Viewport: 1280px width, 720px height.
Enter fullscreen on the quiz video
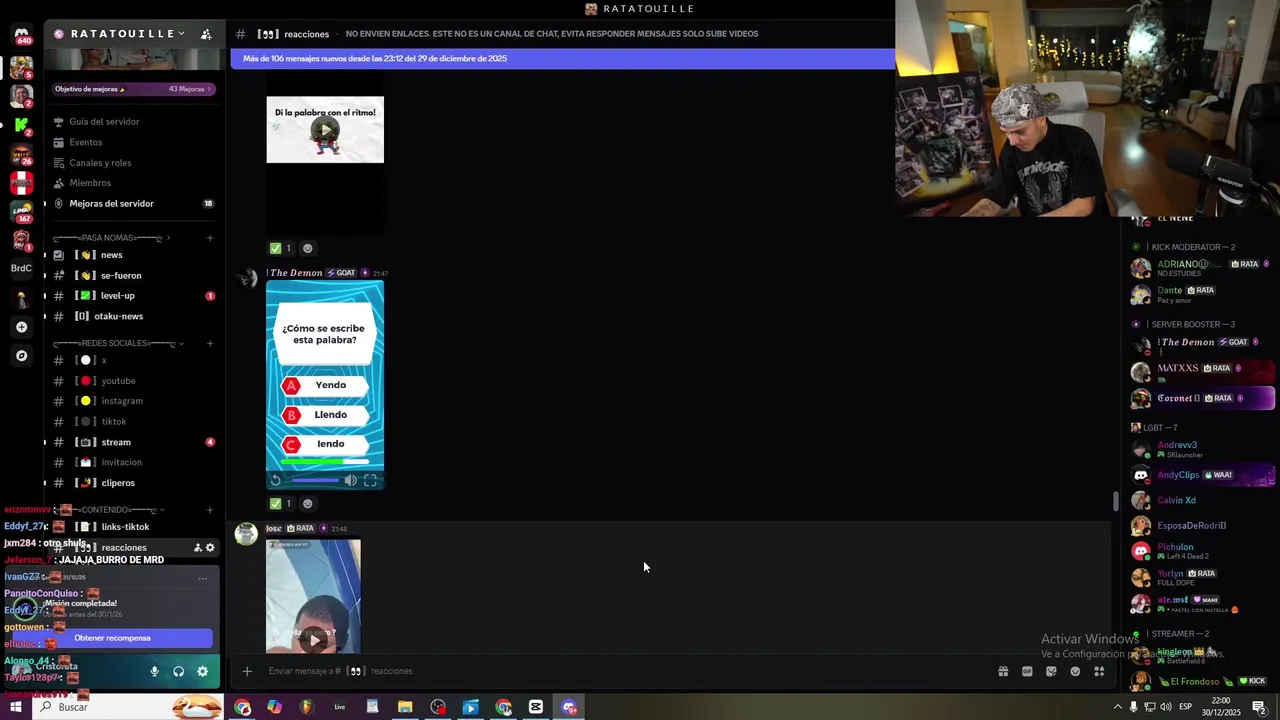click(x=370, y=480)
